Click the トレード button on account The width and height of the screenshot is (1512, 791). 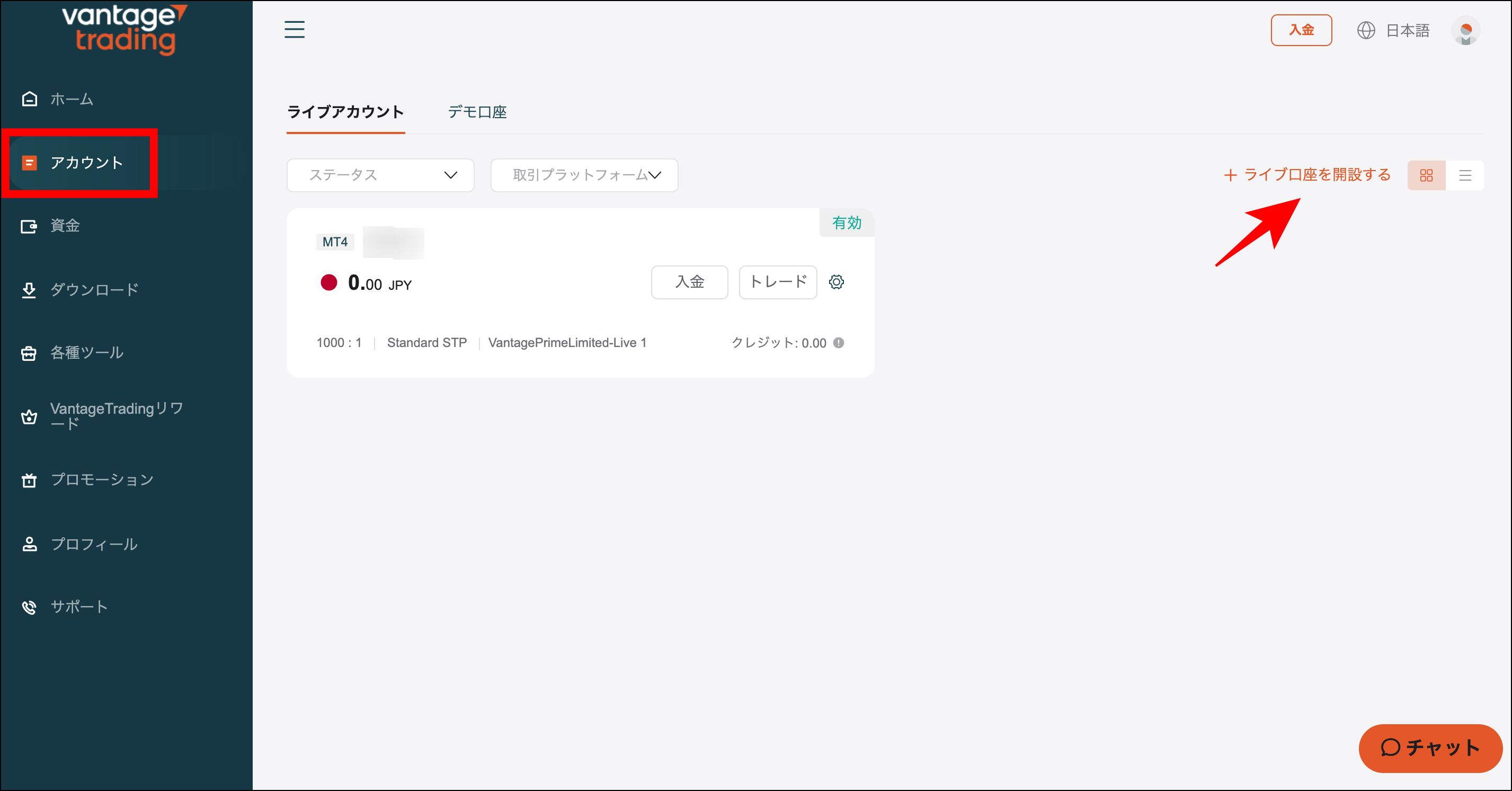pyautogui.click(x=779, y=282)
